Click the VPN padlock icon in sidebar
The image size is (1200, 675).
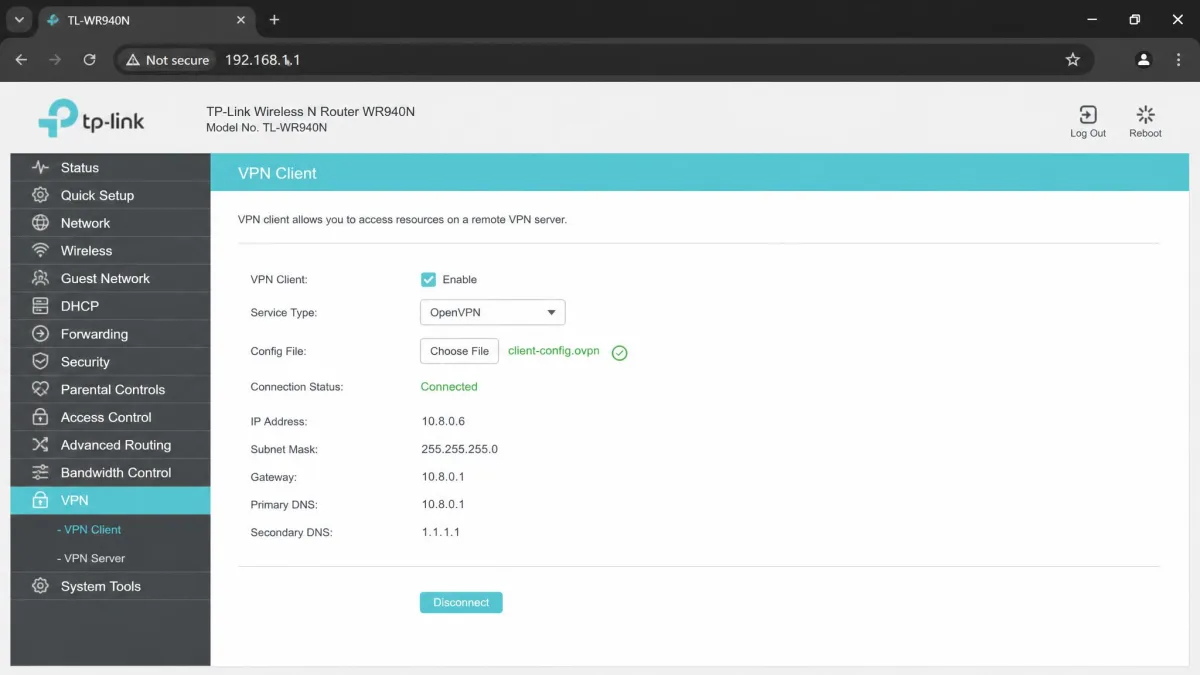[40, 500]
